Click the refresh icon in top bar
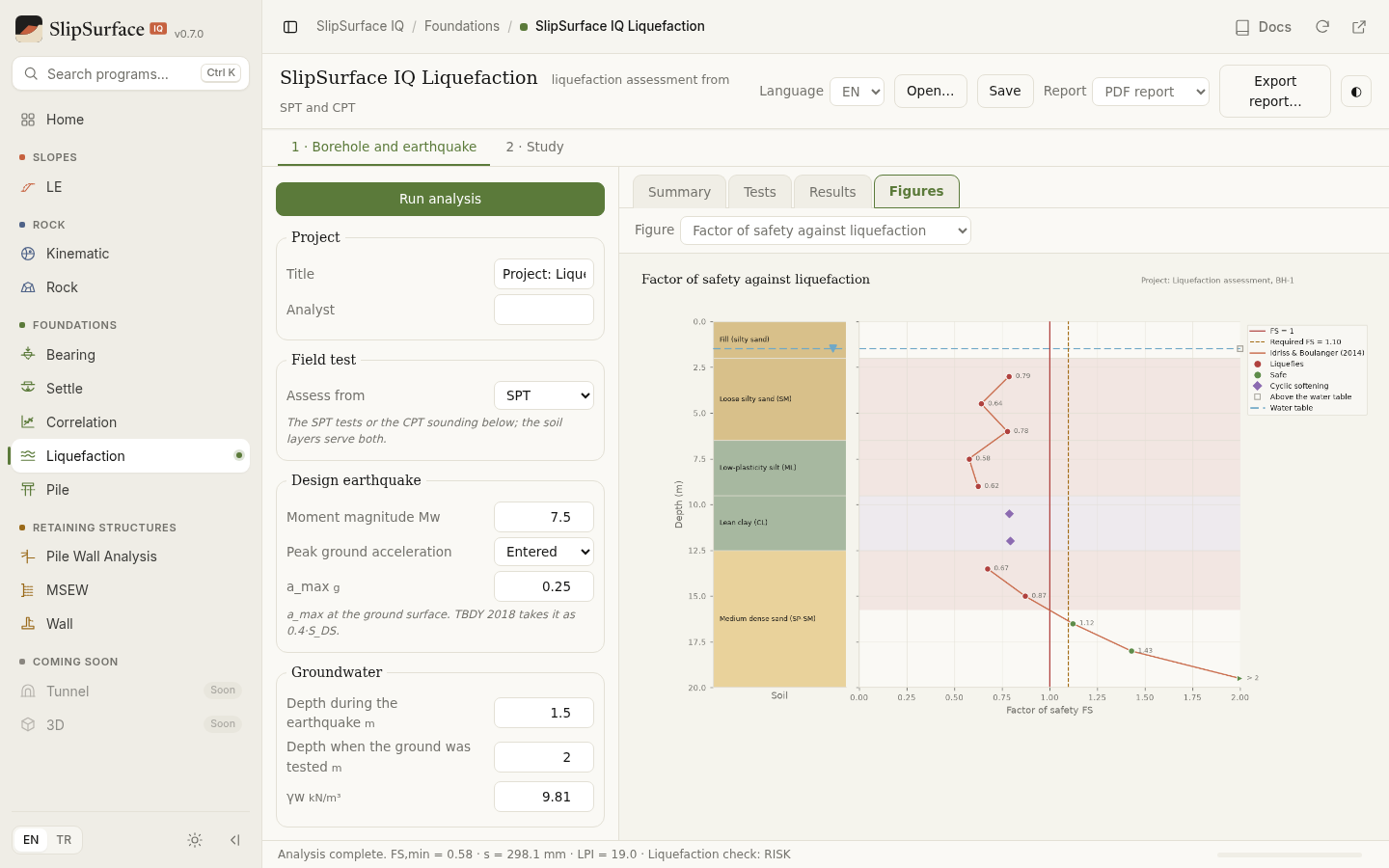Screen dimensions: 1389x868 click(x=1322, y=27)
